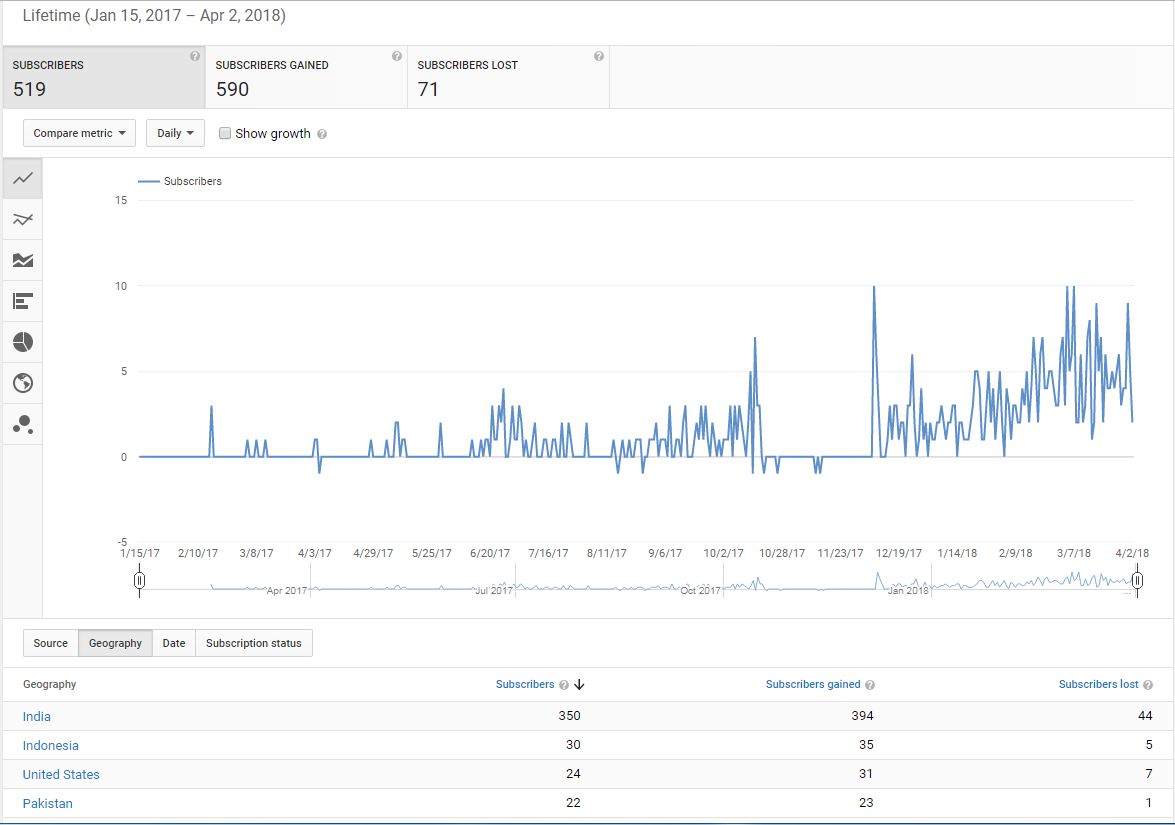Screen dimensions: 1175x825
Task: Open help icon on Subscribers card
Action: click(195, 56)
